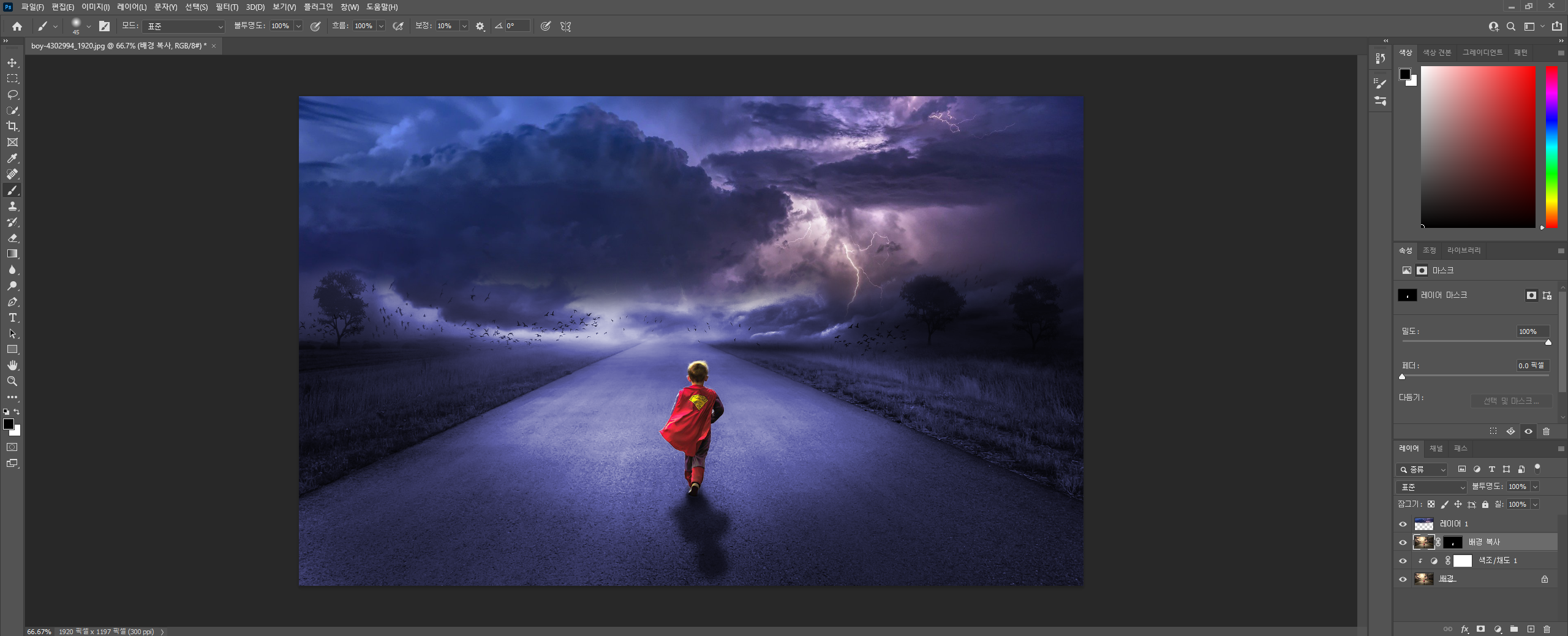Open layer opacity dropdown arrow
This screenshot has width=1568, height=636.
pyautogui.click(x=1535, y=486)
